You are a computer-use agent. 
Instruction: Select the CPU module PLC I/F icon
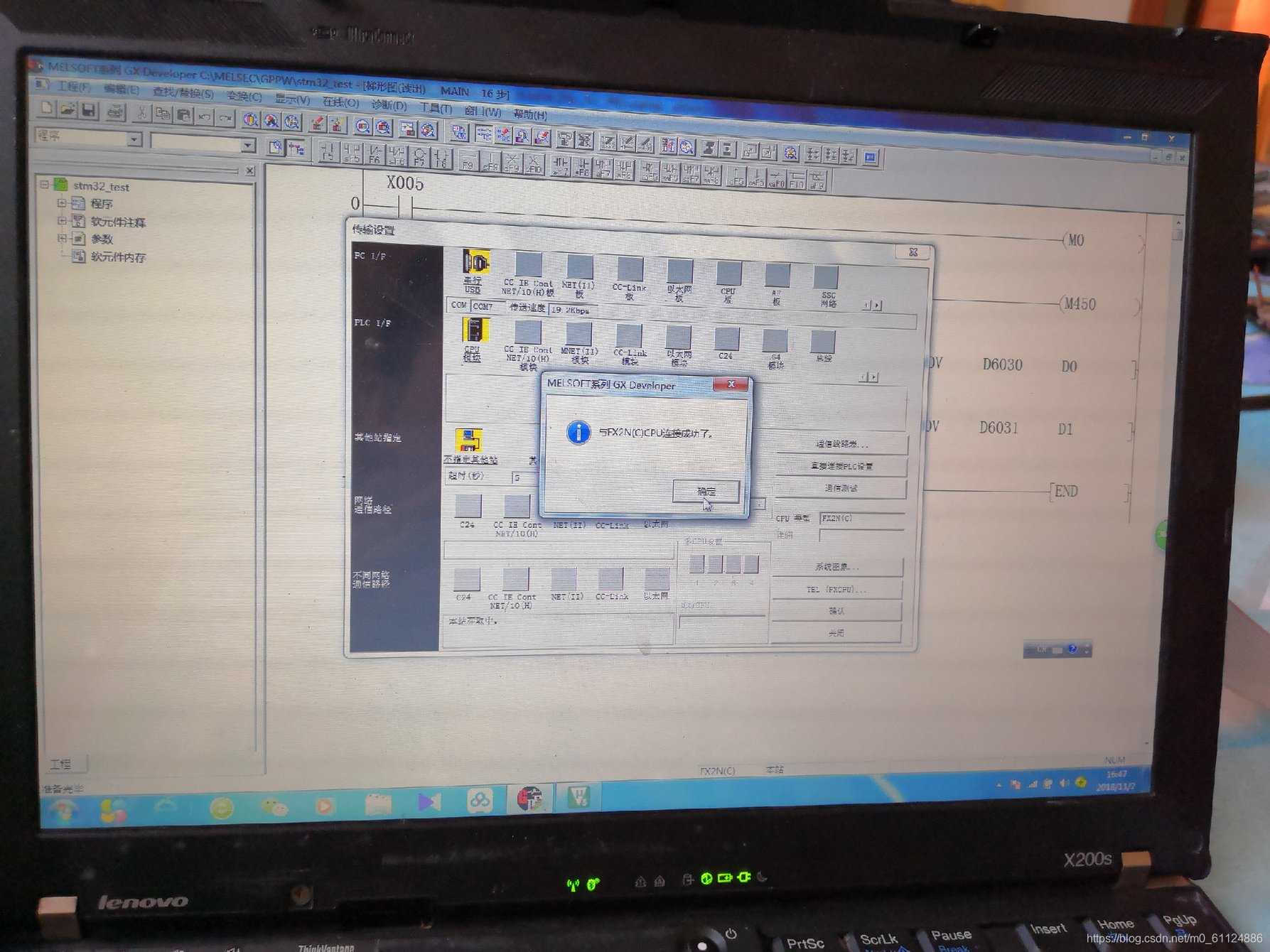point(473,340)
